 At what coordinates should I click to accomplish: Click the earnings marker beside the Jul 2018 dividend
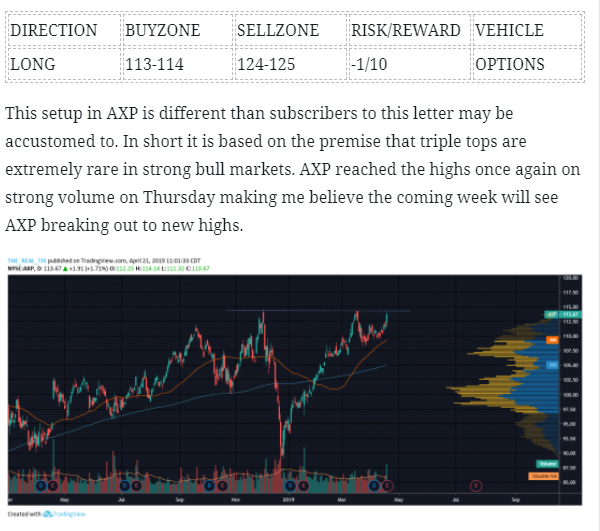136,486
